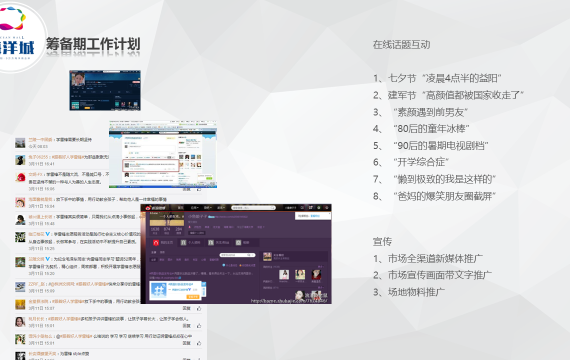The image size is (570, 360).
Task: Open the dark blue profile screenshot thumbnail
Action: click(105, 90)
